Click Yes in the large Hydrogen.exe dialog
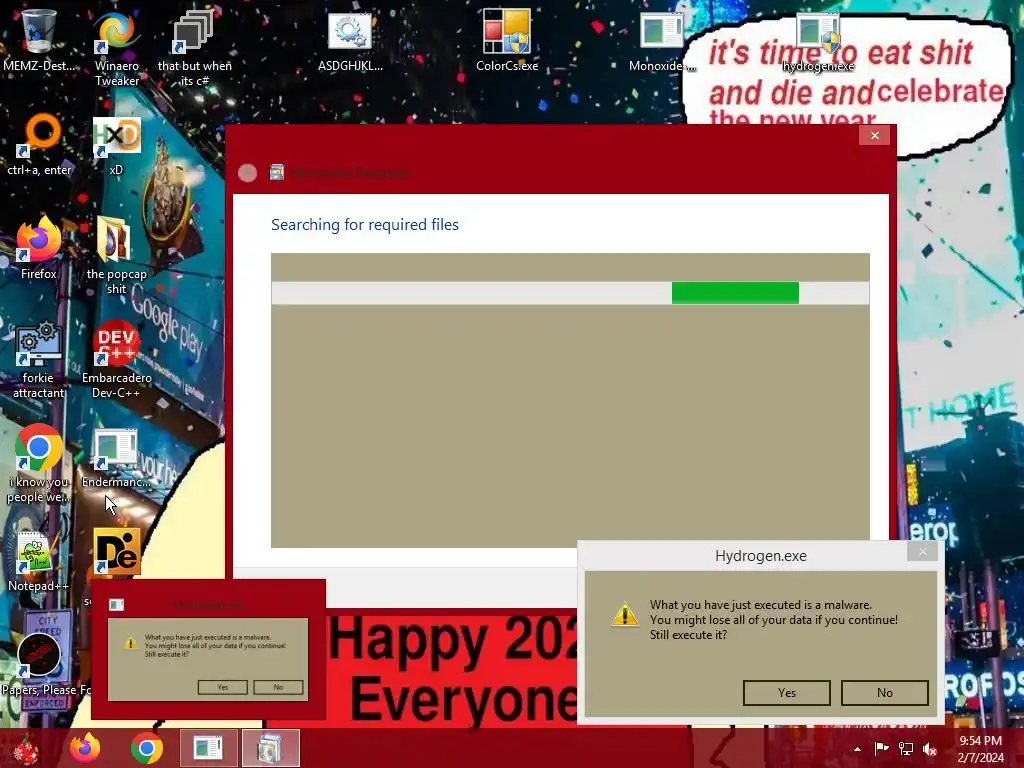This screenshot has height=768, width=1024. pyautogui.click(x=786, y=693)
